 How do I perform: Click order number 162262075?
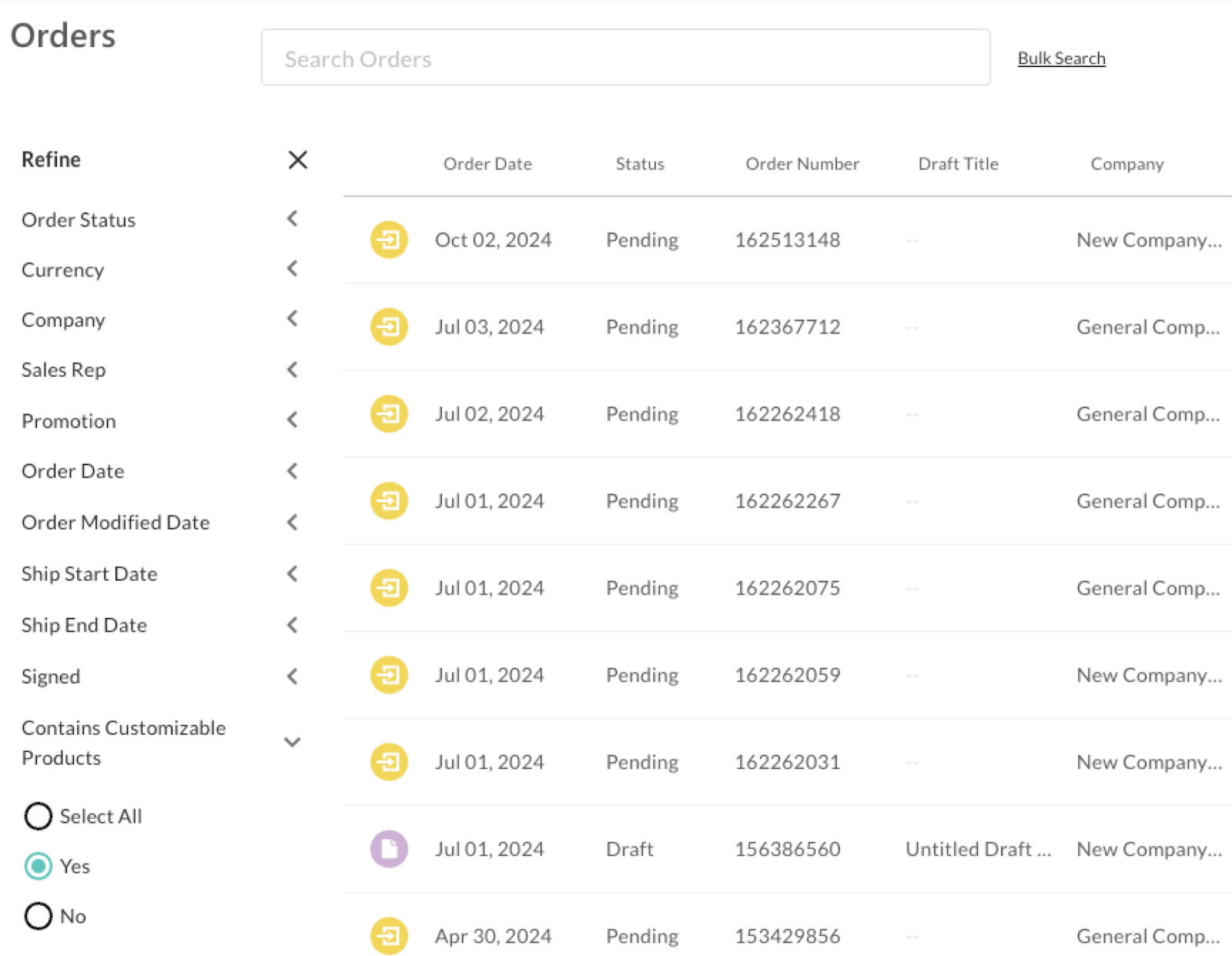(788, 588)
